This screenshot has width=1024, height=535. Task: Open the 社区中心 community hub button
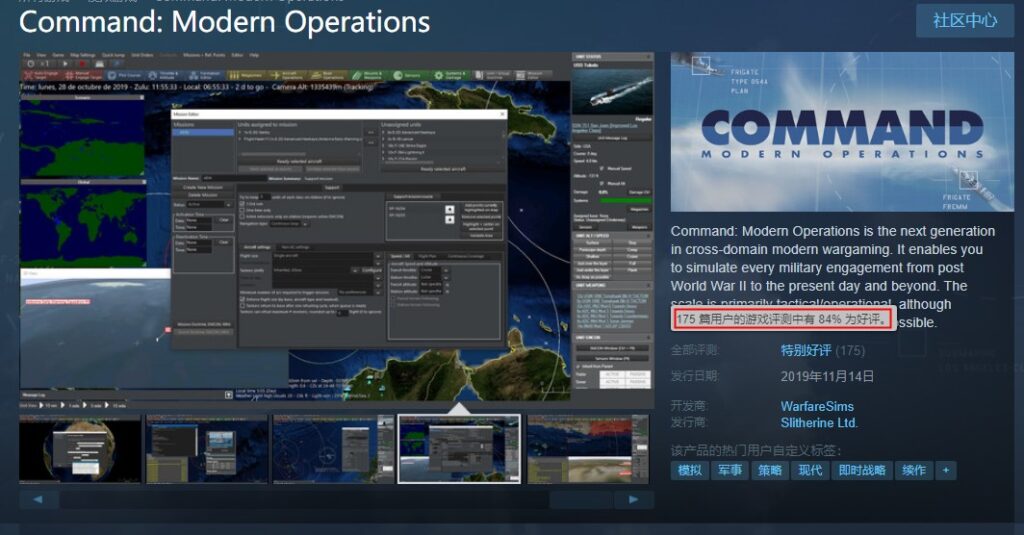pyautogui.click(x=965, y=21)
